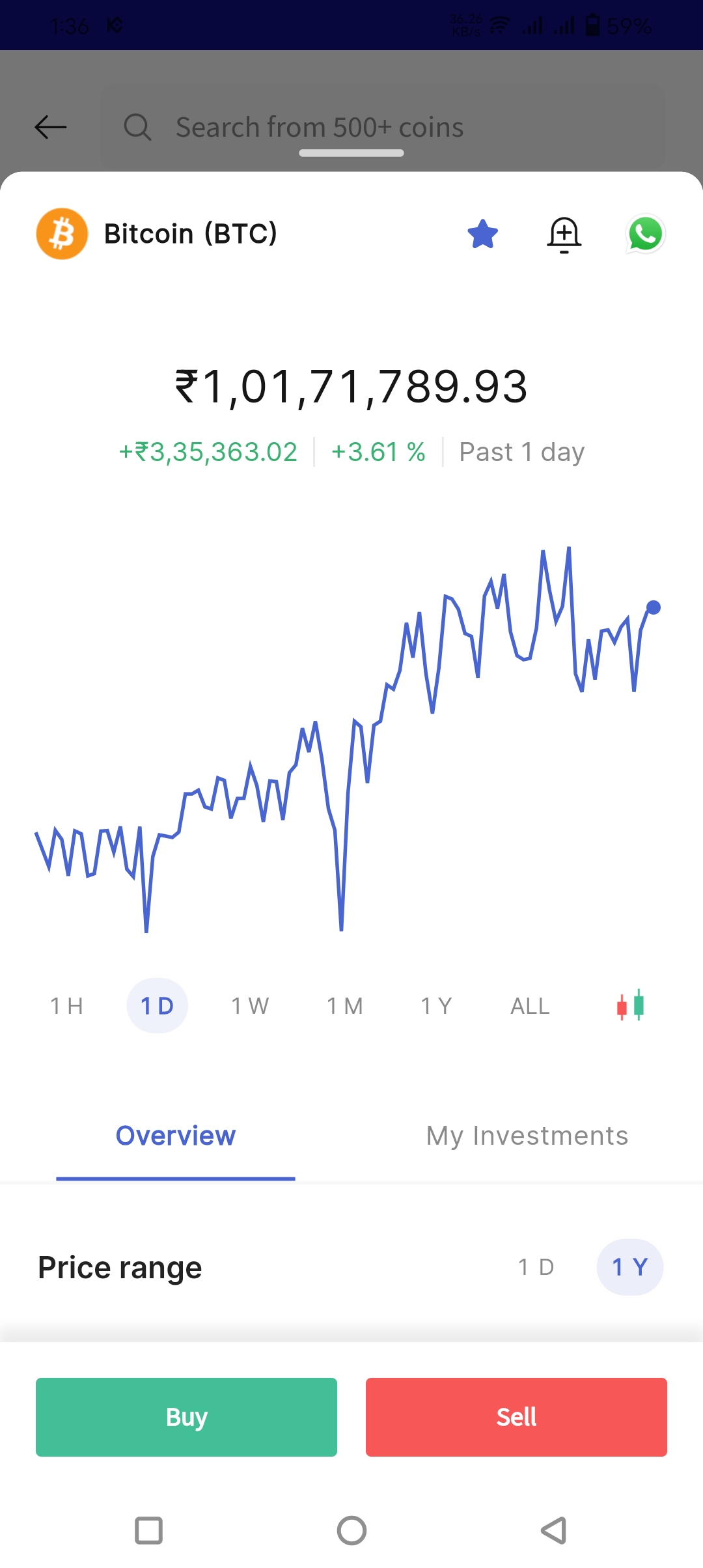The image size is (703, 1568).
Task: Set Price range to 1 Y
Action: click(629, 1267)
